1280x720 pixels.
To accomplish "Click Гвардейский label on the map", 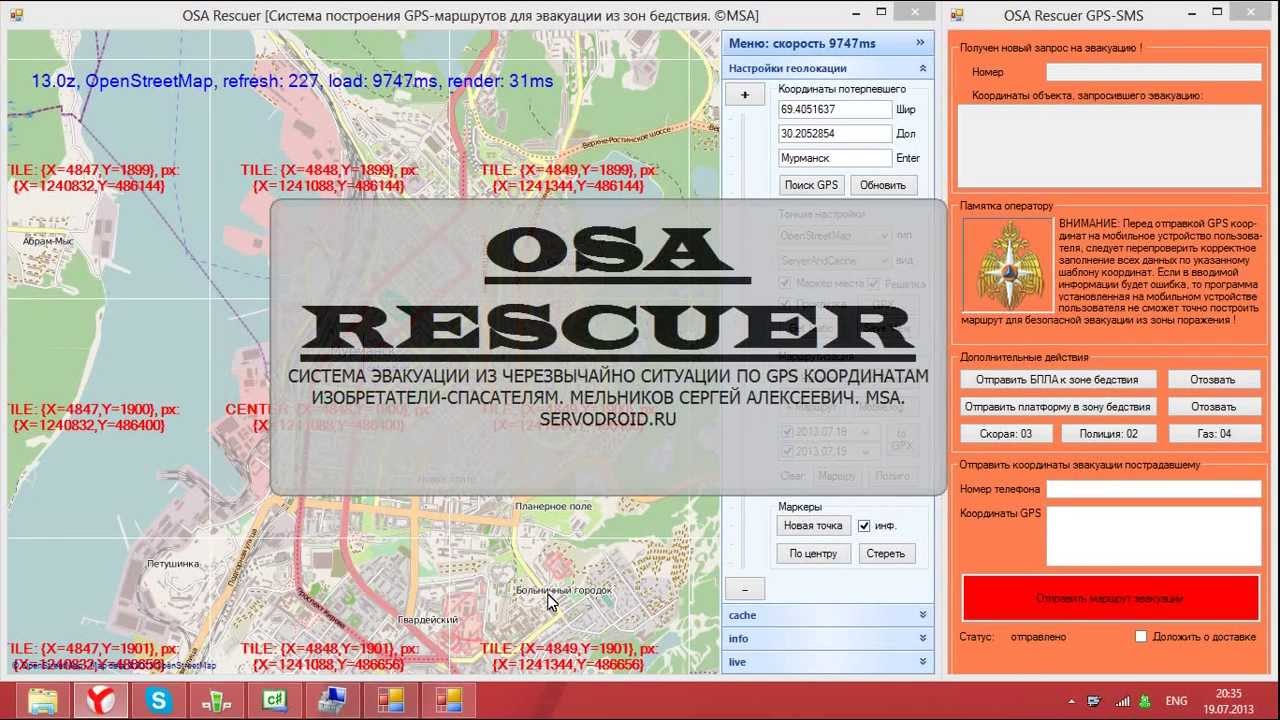I will [x=428, y=620].
